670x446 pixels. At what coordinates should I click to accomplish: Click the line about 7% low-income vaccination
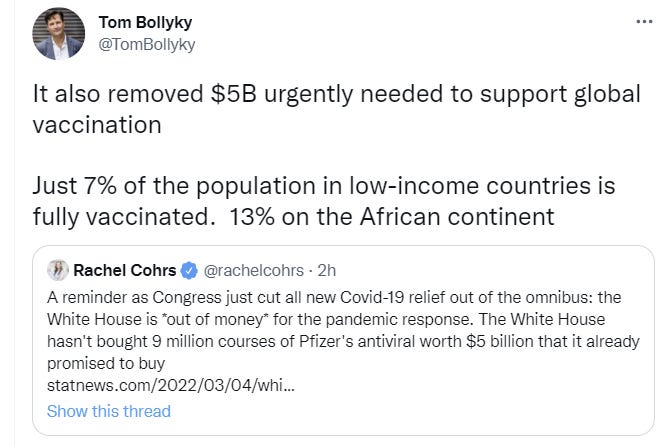(x=324, y=185)
